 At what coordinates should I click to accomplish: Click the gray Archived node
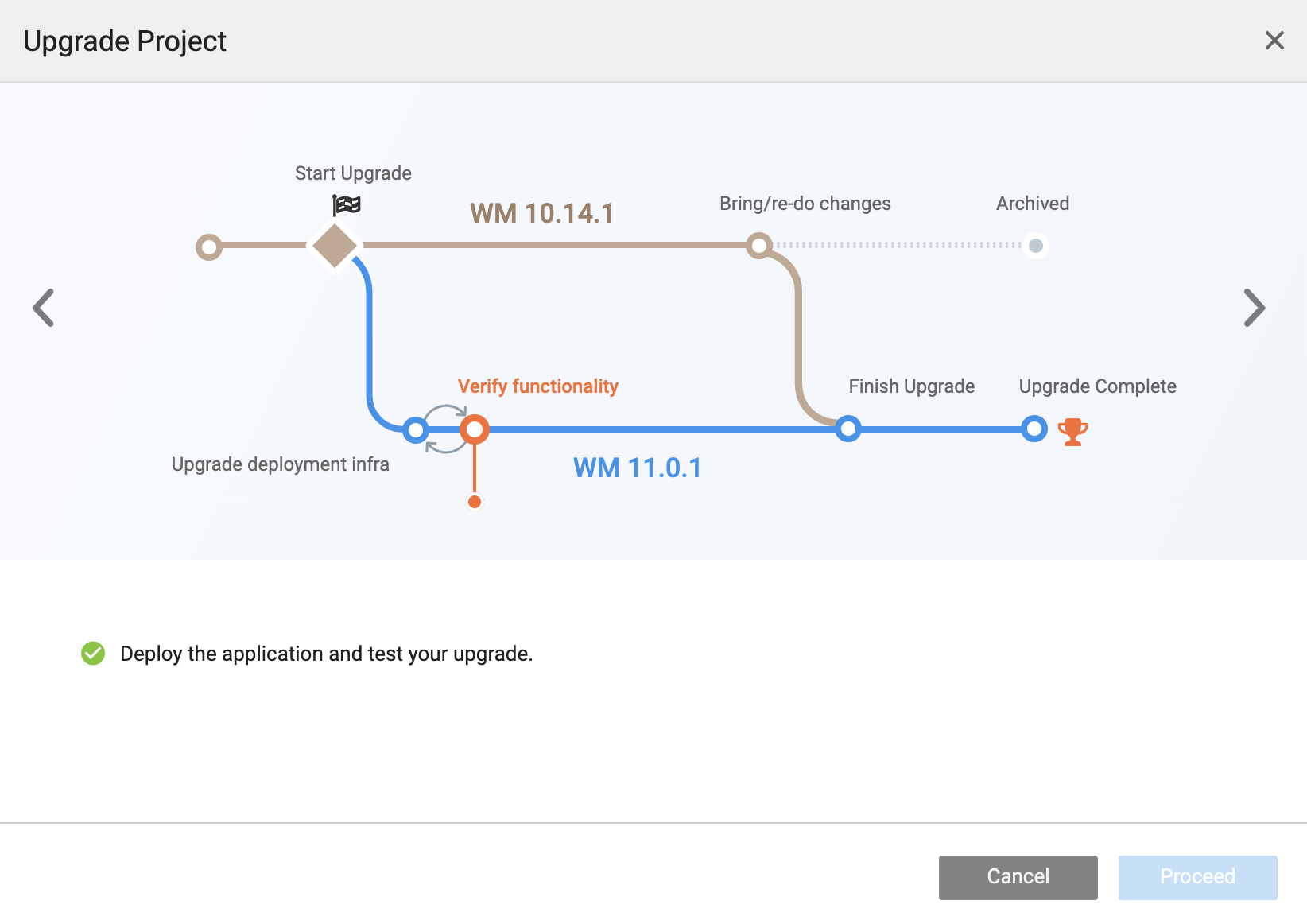[x=1035, y=246]
